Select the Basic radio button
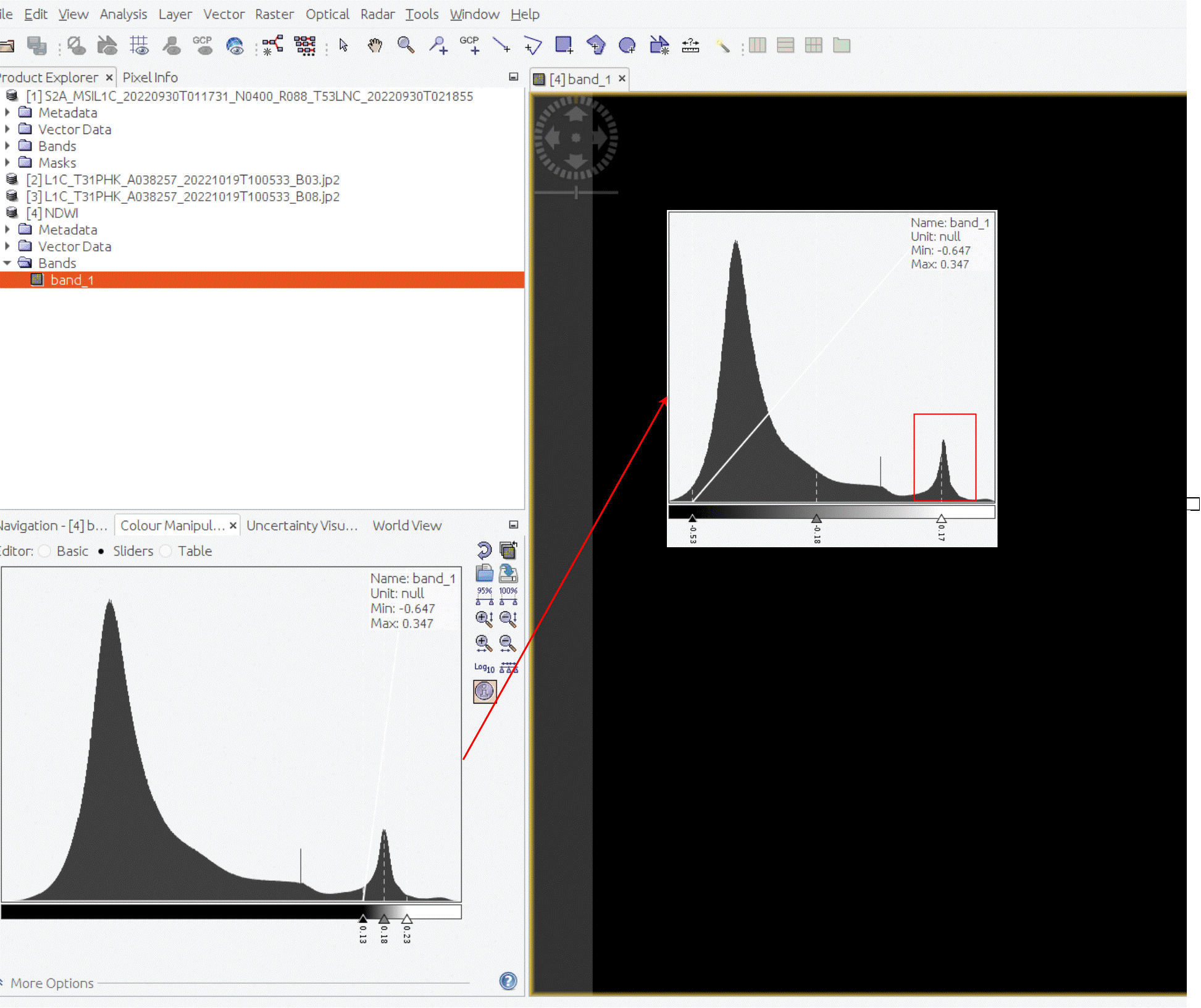Screen dimensions: 1201x1008 (x=42, y=551)
